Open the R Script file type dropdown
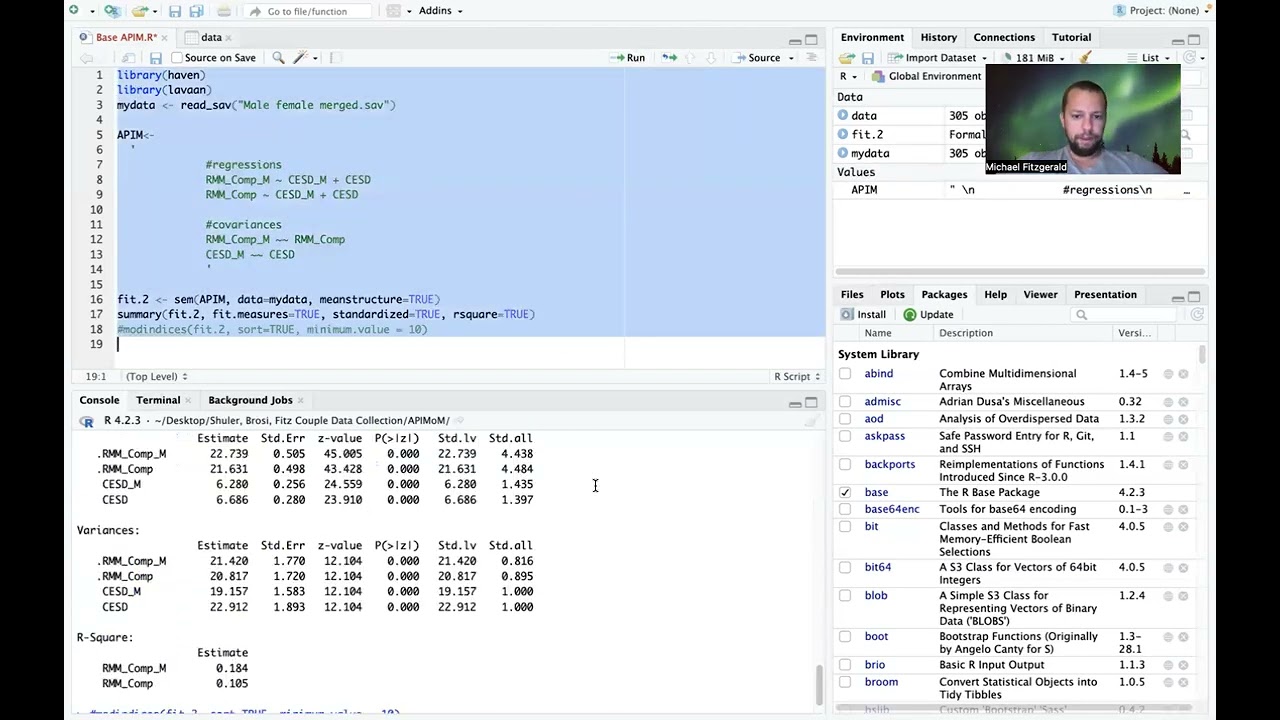This screenshot has height=720, width=1280. click(797, 377)
